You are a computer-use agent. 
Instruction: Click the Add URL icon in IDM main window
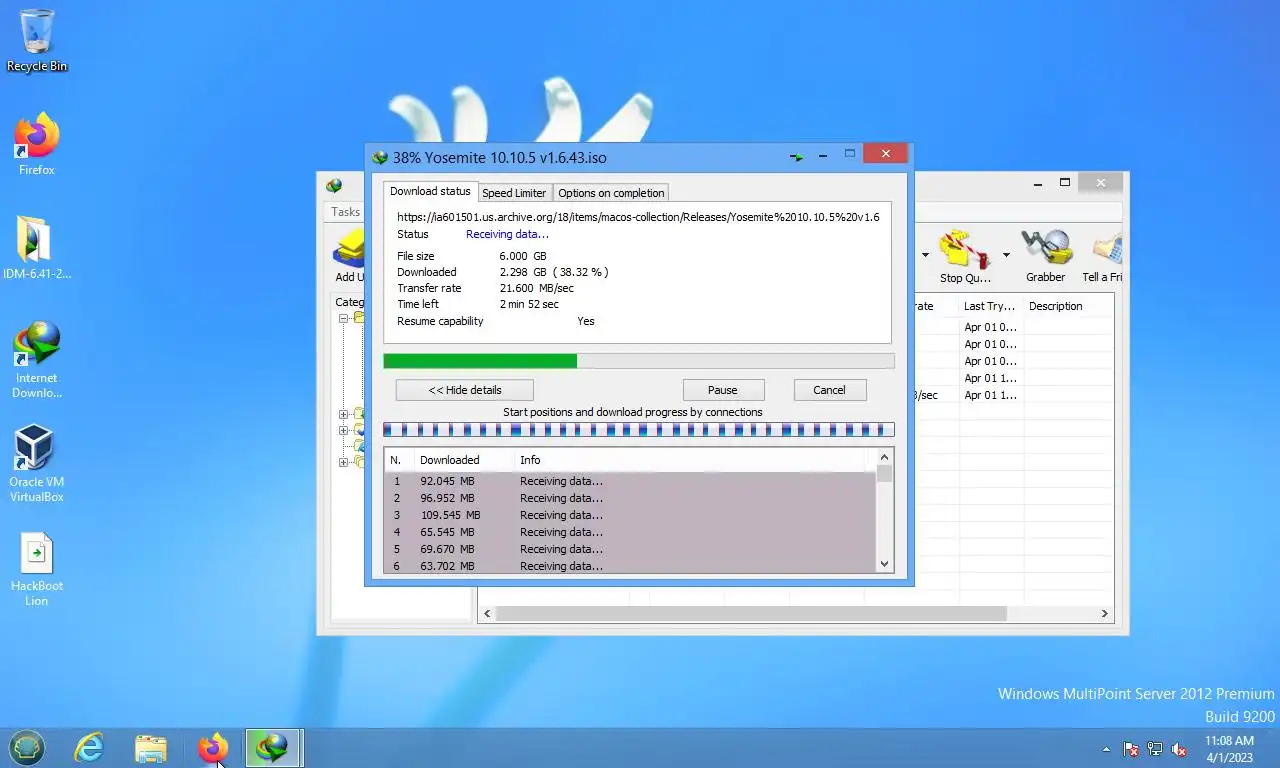349,256
